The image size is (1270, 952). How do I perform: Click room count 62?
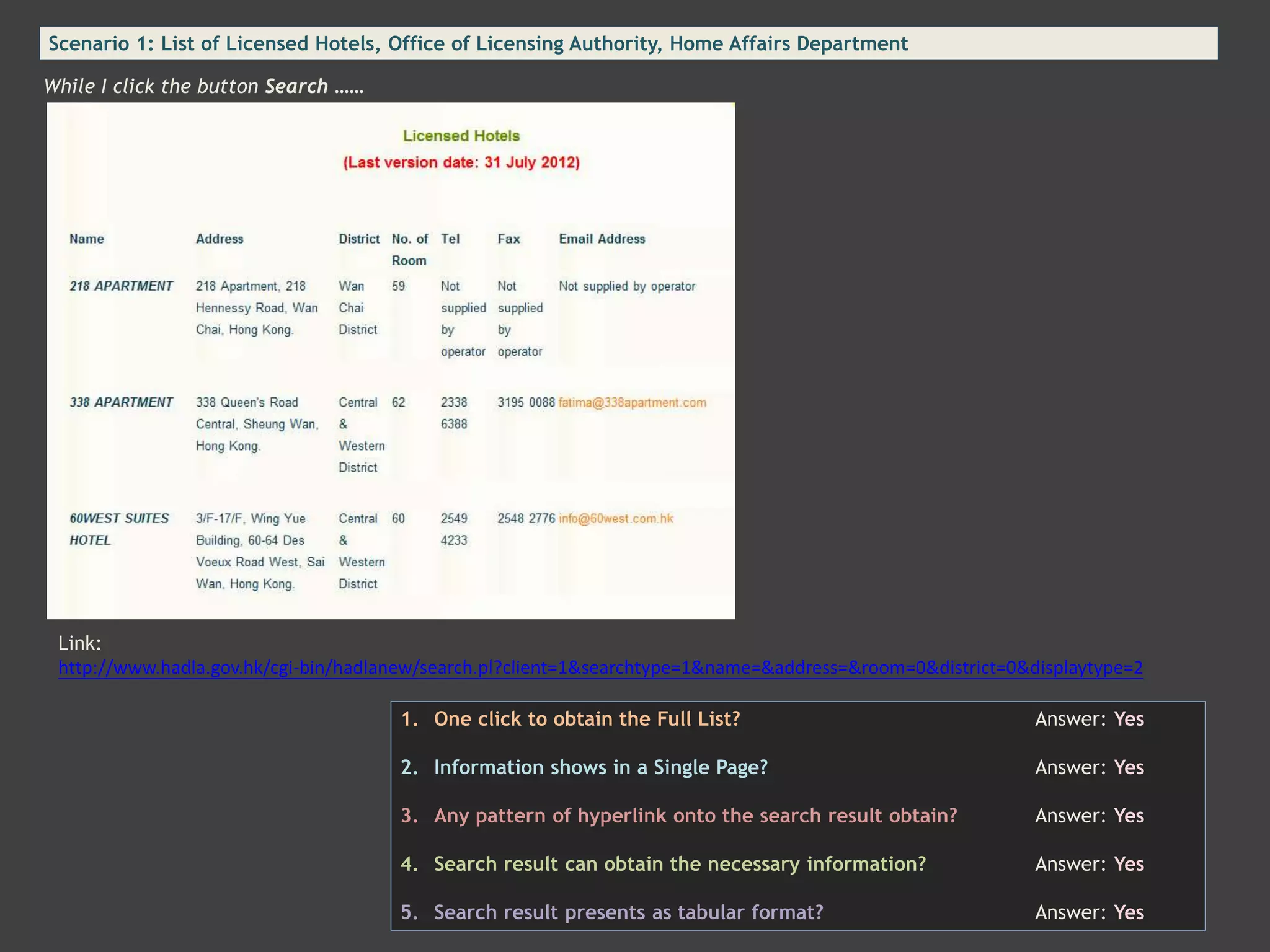click(x=398, y=402)
